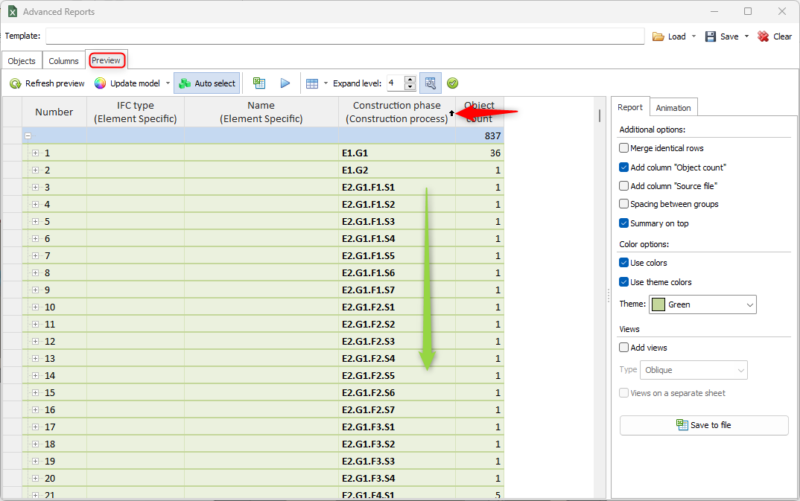Expand row number 5

35,221
